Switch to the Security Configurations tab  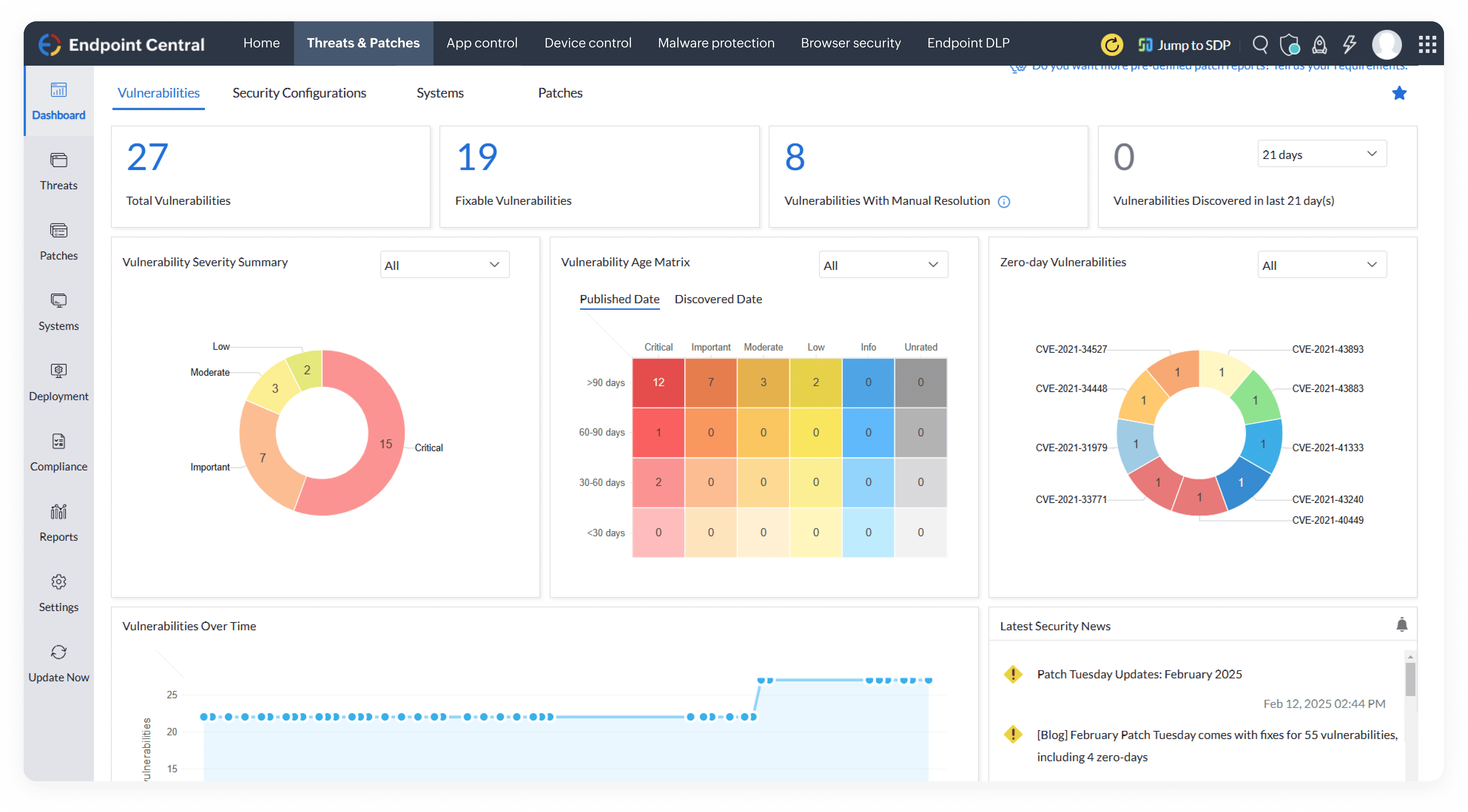[x=299, y=93]
